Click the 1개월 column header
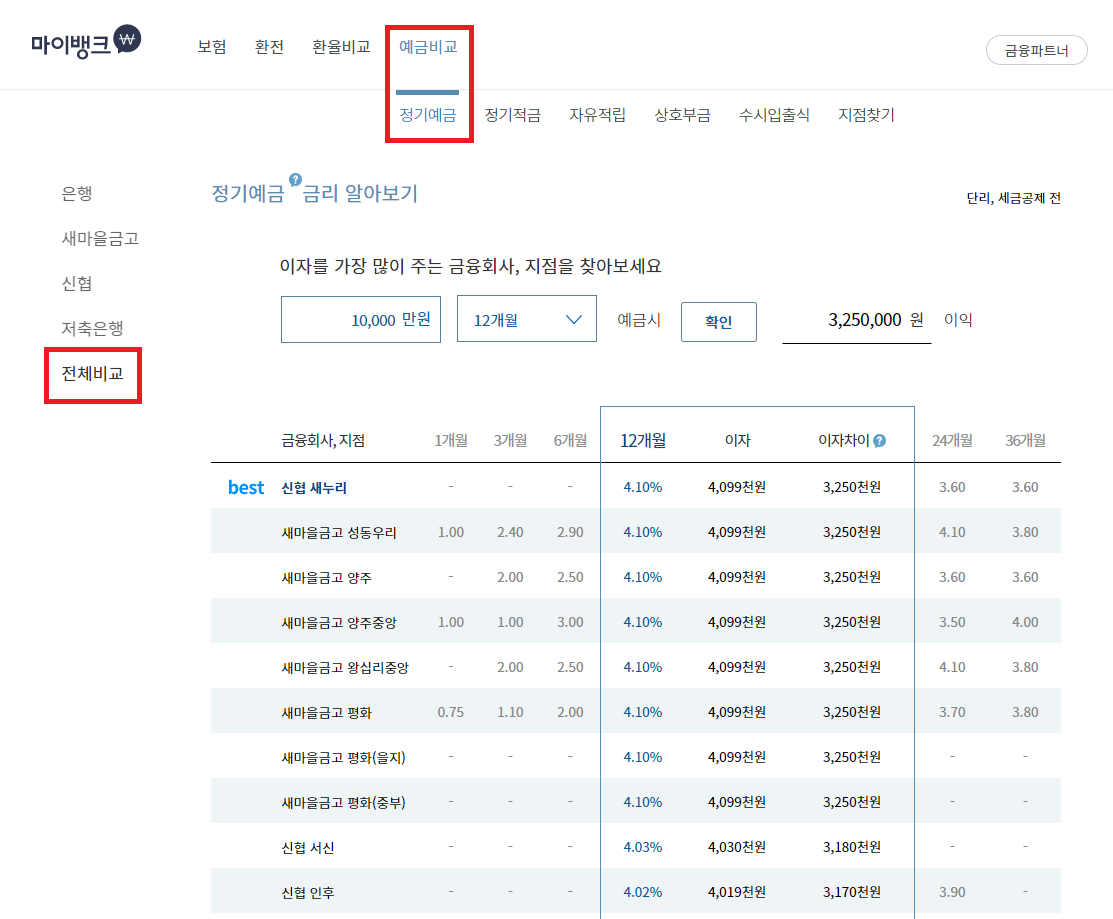This screenshot has height=919, width=1113. click(x=451, y=441)
